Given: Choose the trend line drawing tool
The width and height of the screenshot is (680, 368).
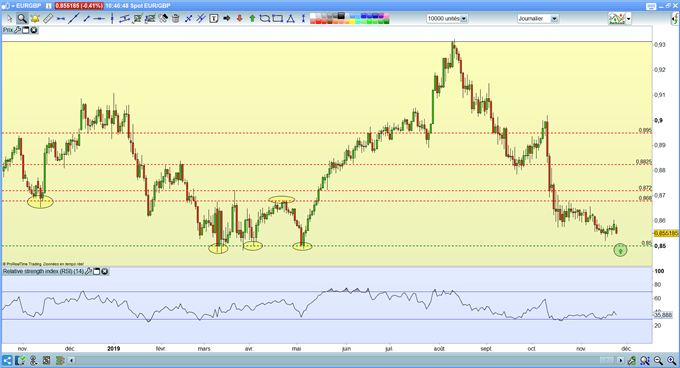Looking at the screenshot, I should coord(74,19).
